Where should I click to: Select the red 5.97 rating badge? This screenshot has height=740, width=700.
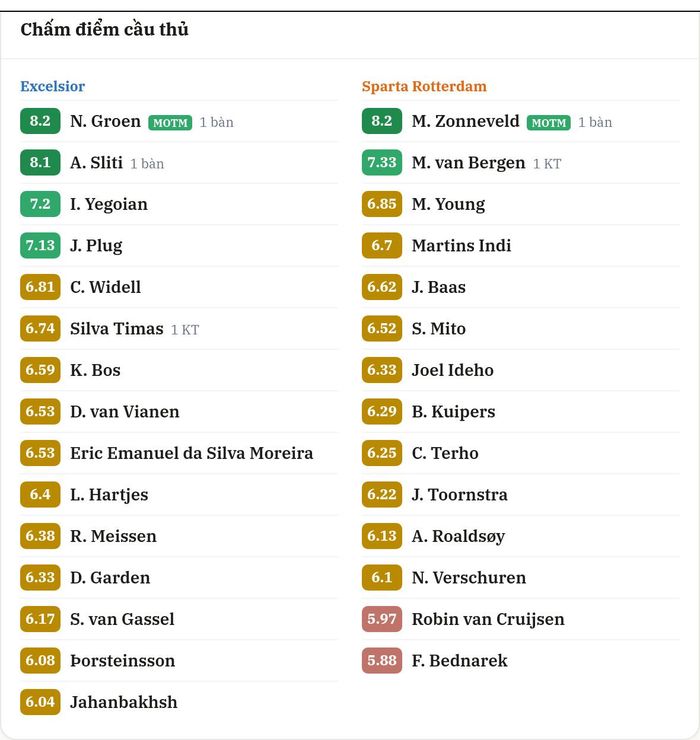tap(382, 619)
